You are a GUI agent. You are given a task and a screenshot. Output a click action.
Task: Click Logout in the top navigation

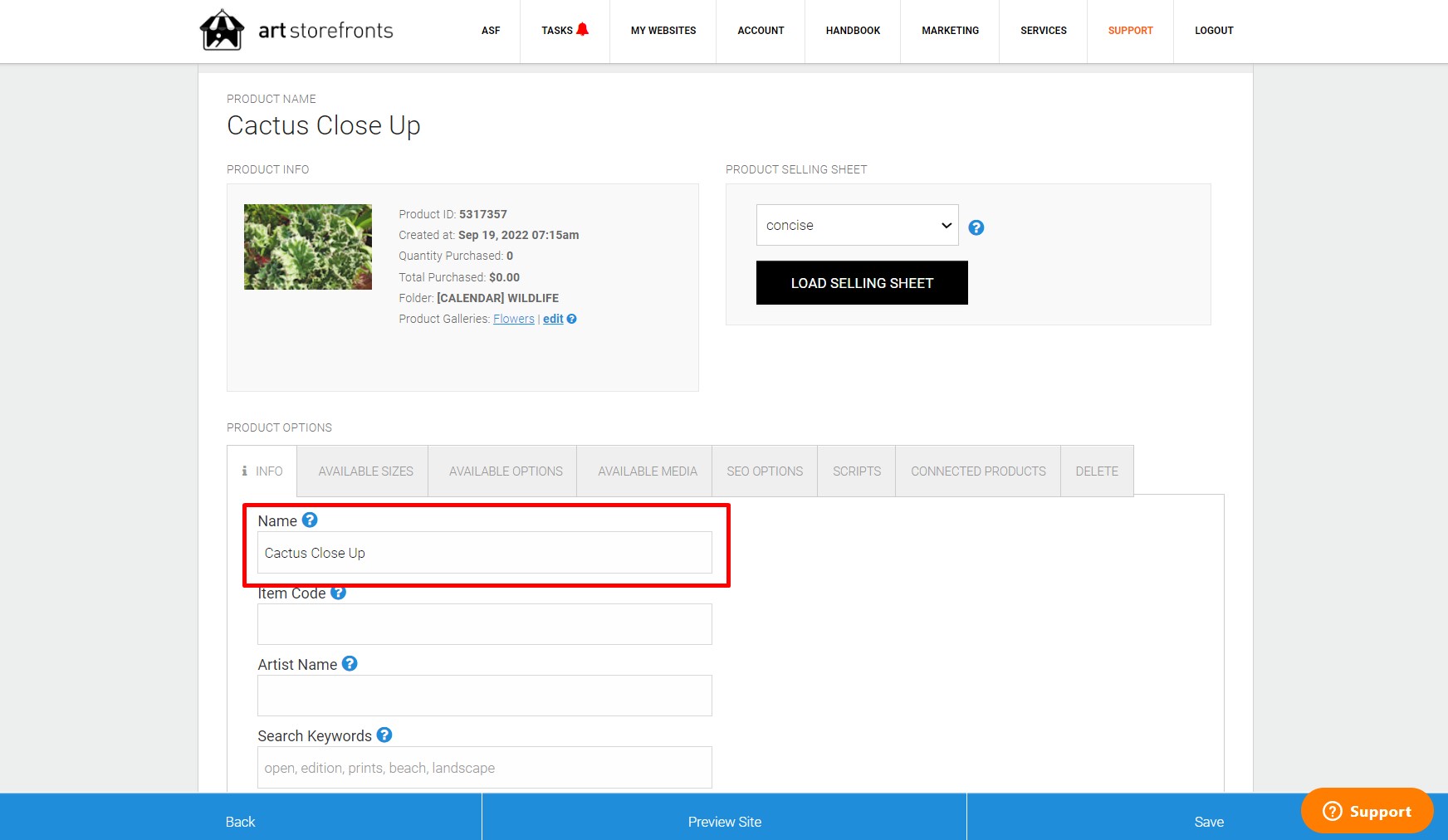click(x=1214, y=31)
